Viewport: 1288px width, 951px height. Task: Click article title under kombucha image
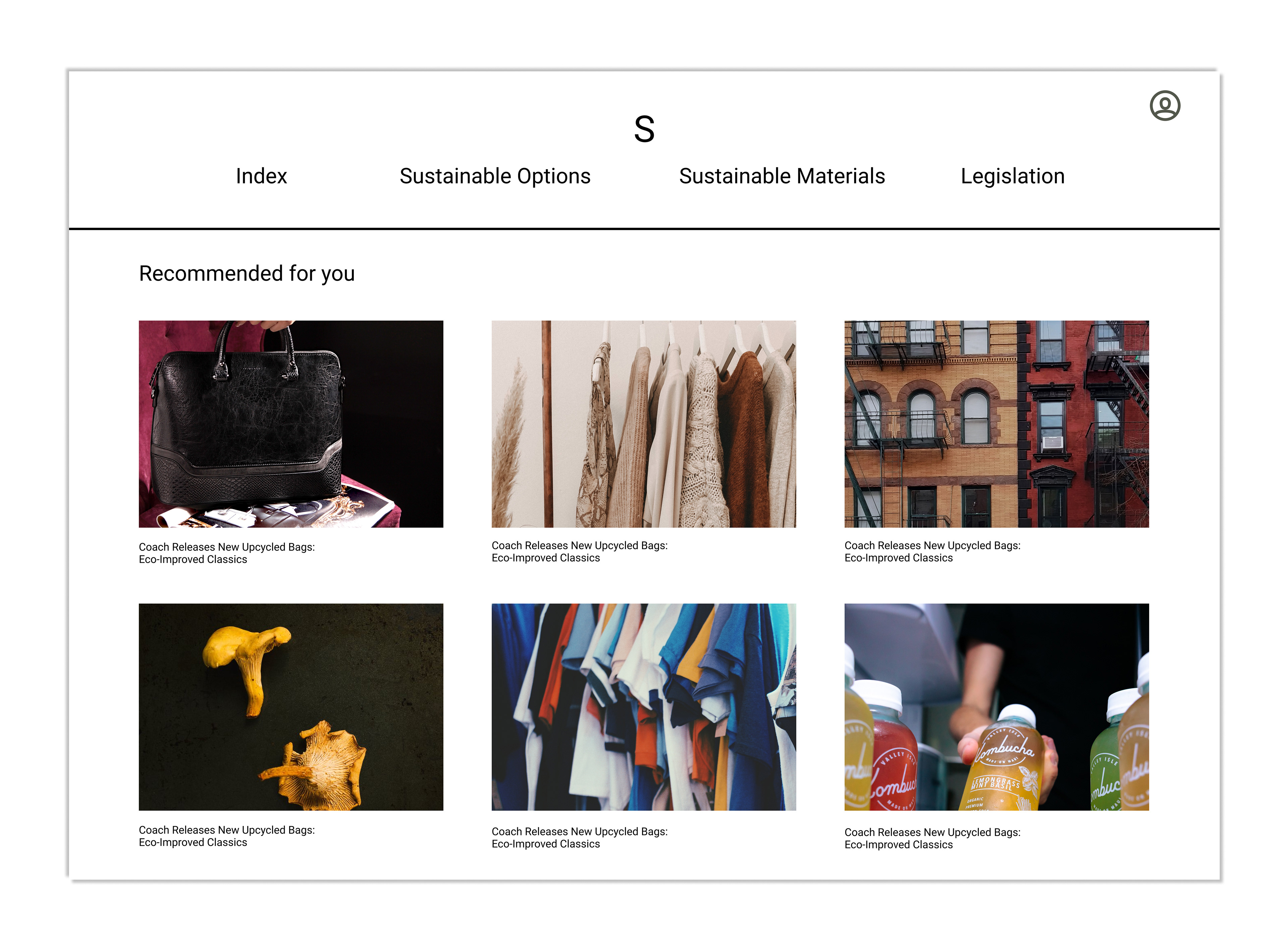[932, 838]
